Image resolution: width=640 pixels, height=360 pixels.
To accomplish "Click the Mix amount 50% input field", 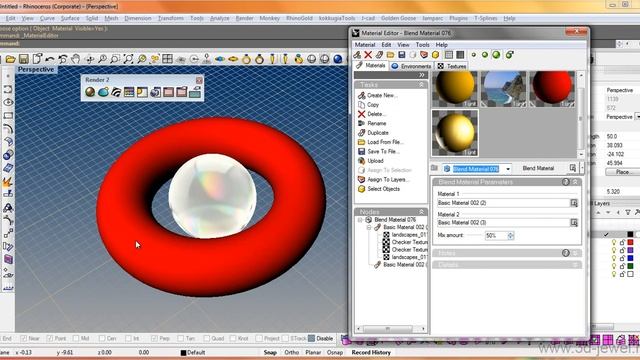I will [x=496, y=236].
